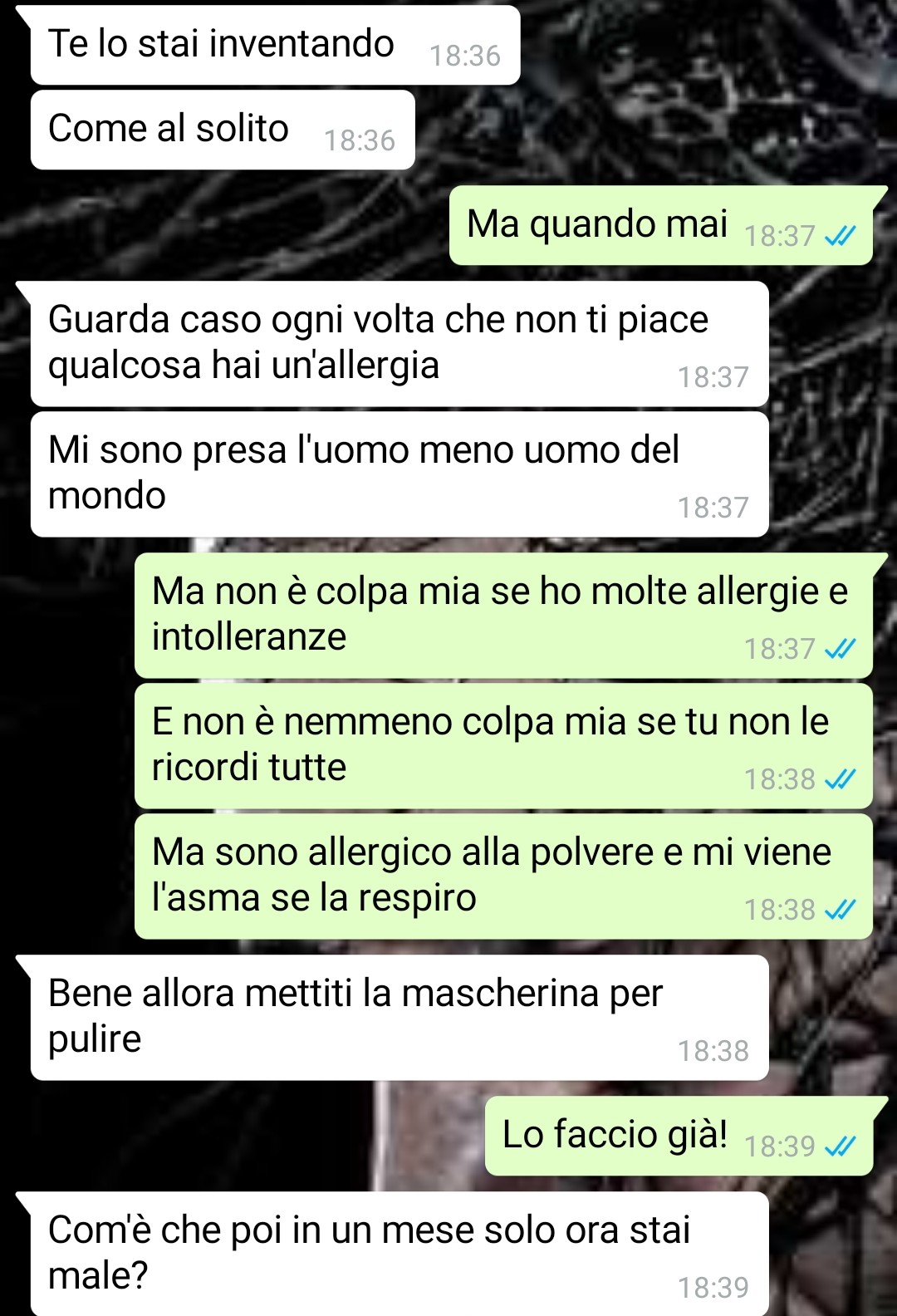Tap the 18:38 timestamp on 'pulire' message
Screen dimensions: 897x1316
(x=713, y=1051)
